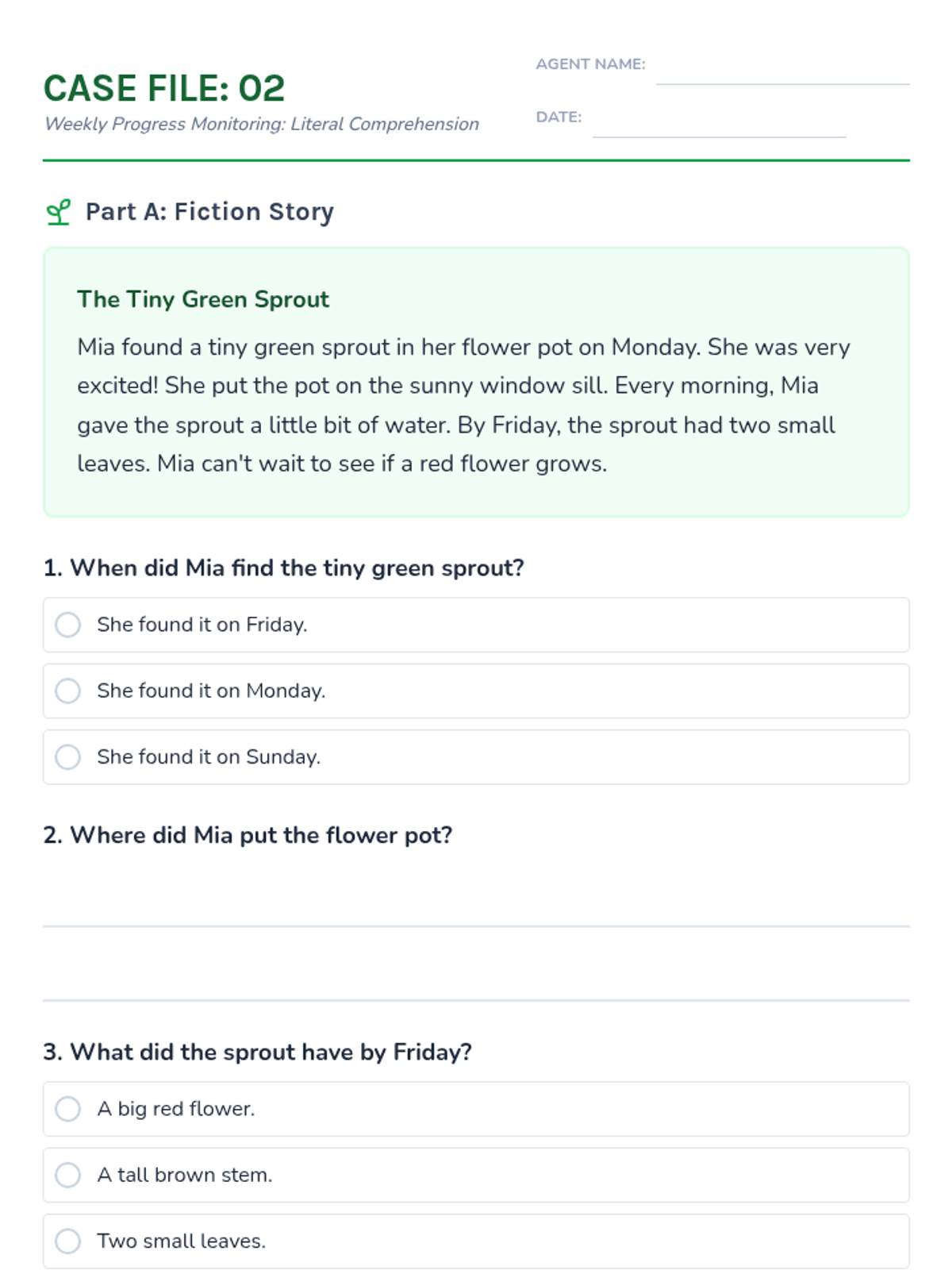The height and width of the screenshot is (1270, 952).
Task: Select 'She found it on Friday' option
Action: (x=68, y=625)
